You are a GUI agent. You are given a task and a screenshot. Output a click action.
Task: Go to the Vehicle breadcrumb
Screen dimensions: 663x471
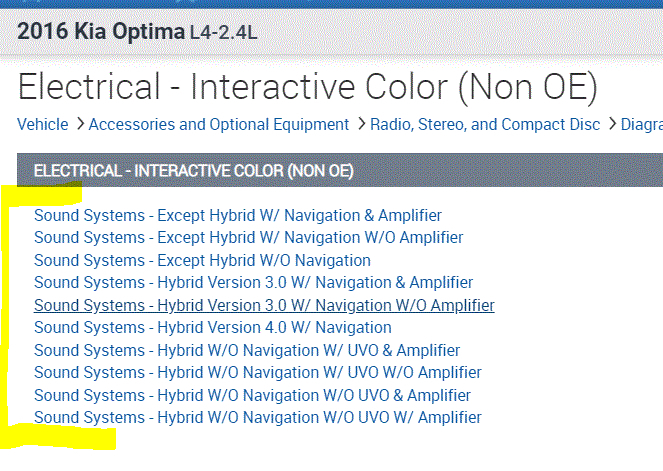[43, 125]
